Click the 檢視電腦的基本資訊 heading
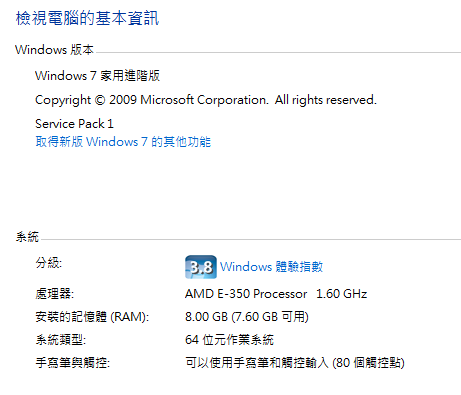The height and width of the screenshot is (395, 461). click(x=87, y=18)
